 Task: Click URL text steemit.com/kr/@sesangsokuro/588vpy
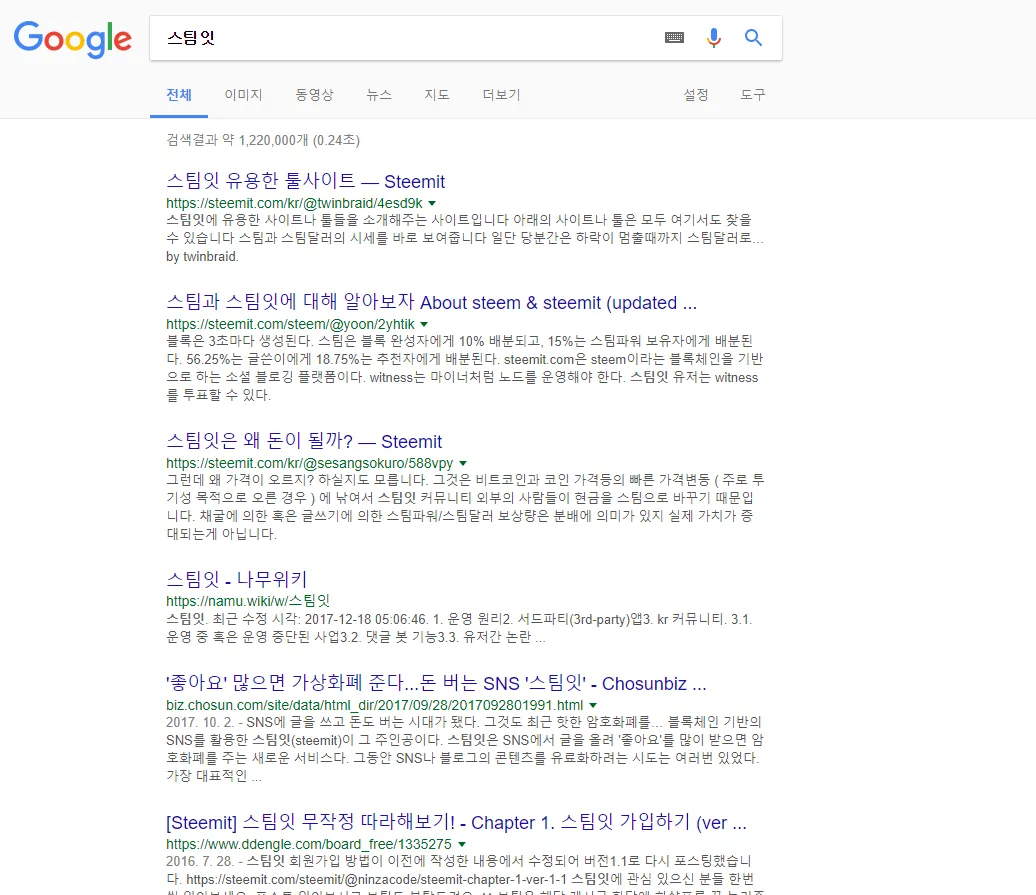point(309,464)
